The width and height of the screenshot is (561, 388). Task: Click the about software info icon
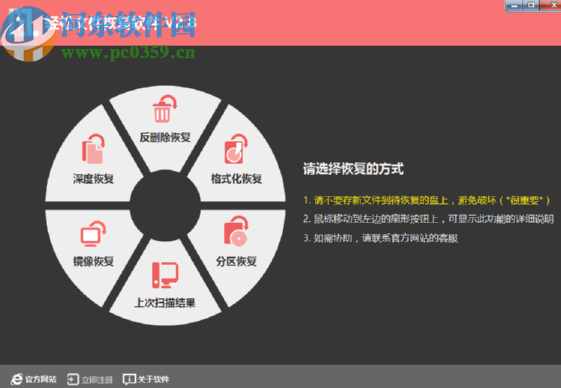click(129, 379)
